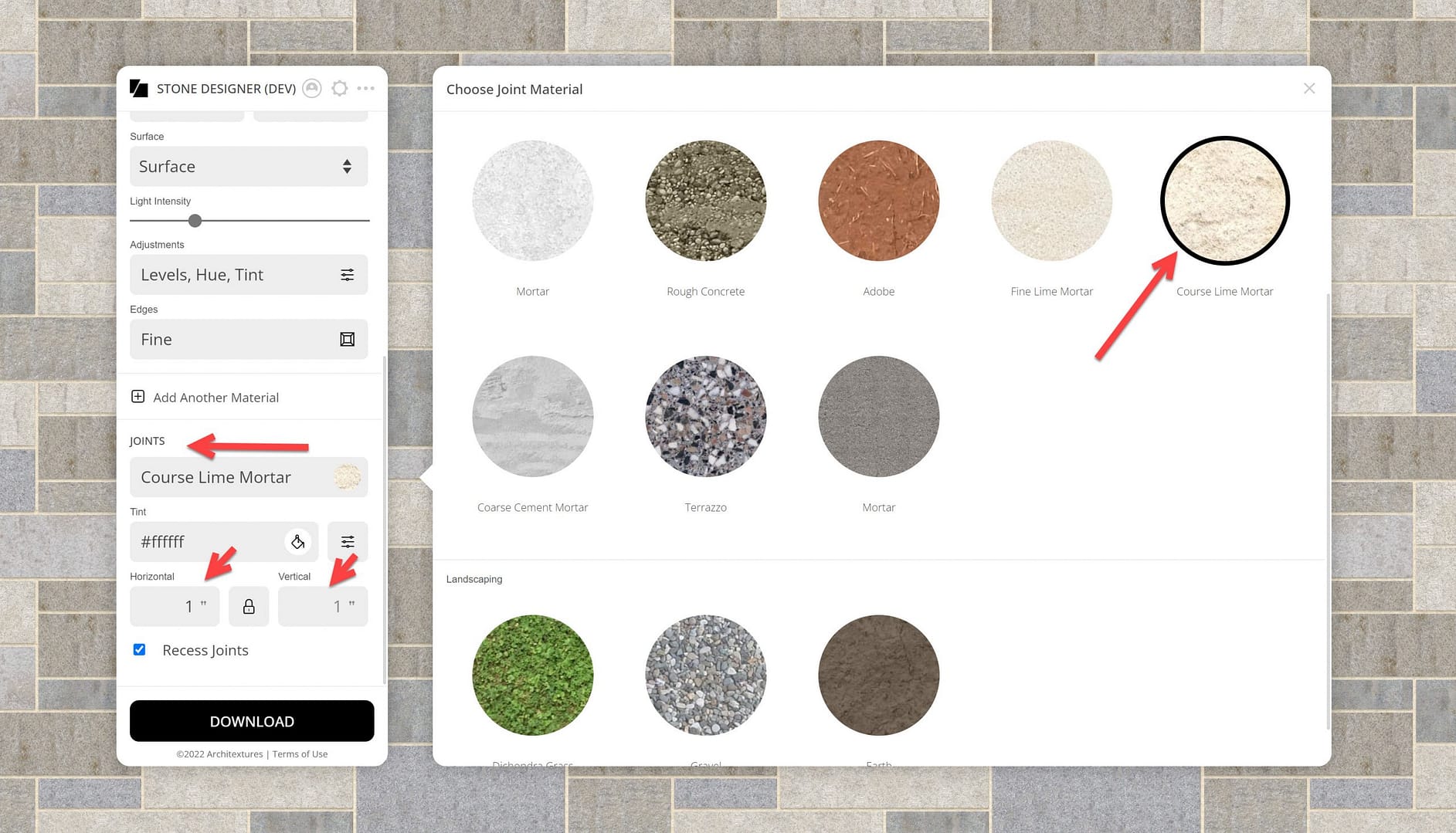Open joint tint adjustments sliders icon
1456x833 pixels.
click(348, 542)
